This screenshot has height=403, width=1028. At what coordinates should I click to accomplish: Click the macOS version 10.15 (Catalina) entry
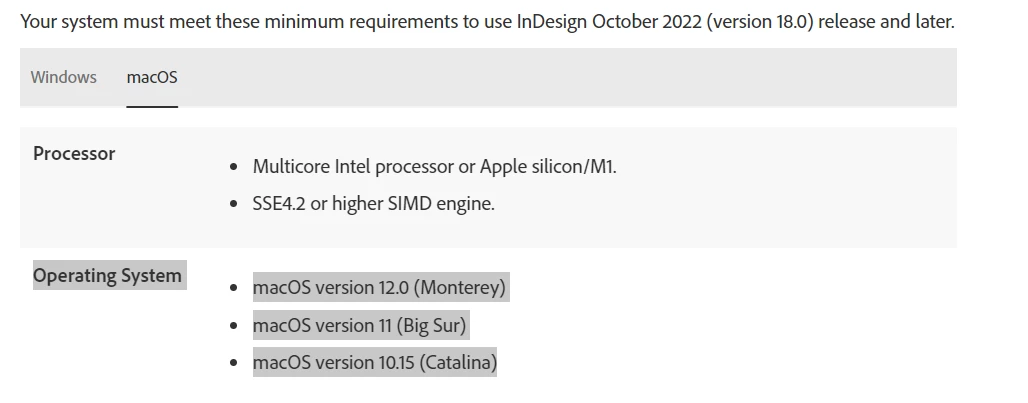[x=375, y=362]
